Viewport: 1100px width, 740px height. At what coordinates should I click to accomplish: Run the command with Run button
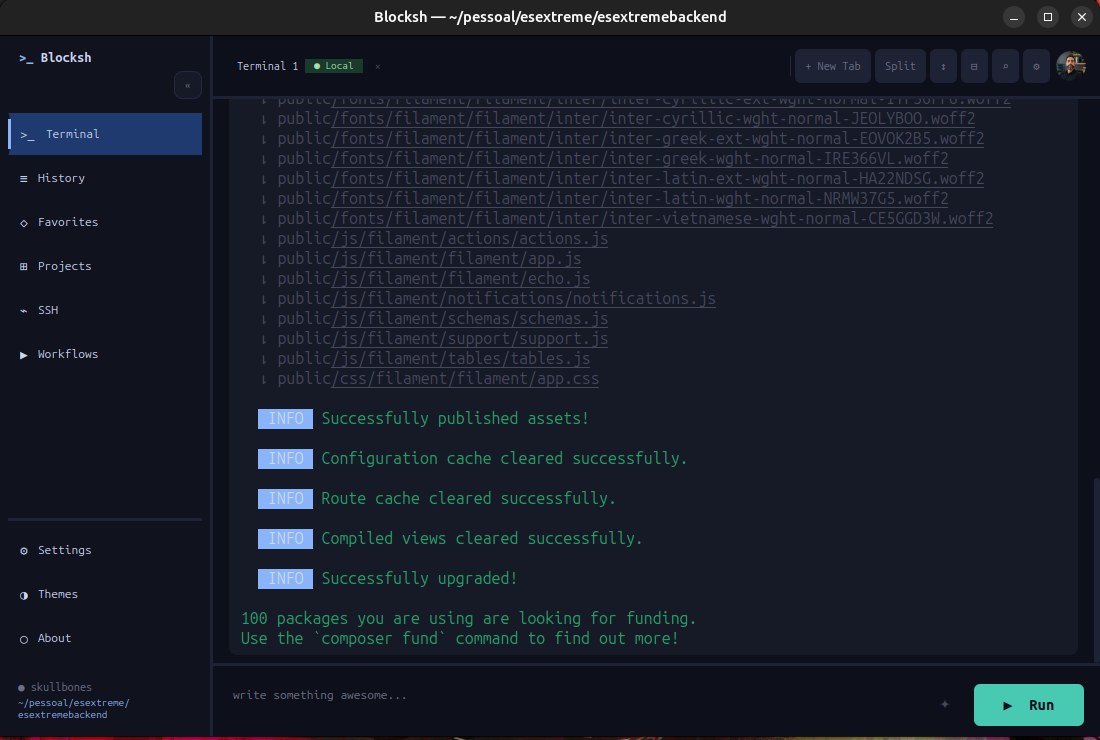point(1028,705)
